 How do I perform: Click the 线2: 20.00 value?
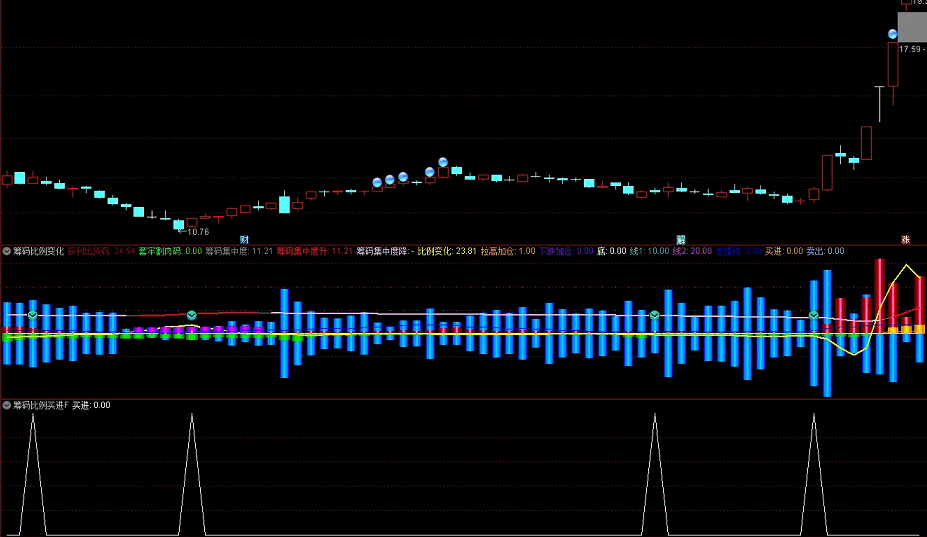tap(692, 251)
